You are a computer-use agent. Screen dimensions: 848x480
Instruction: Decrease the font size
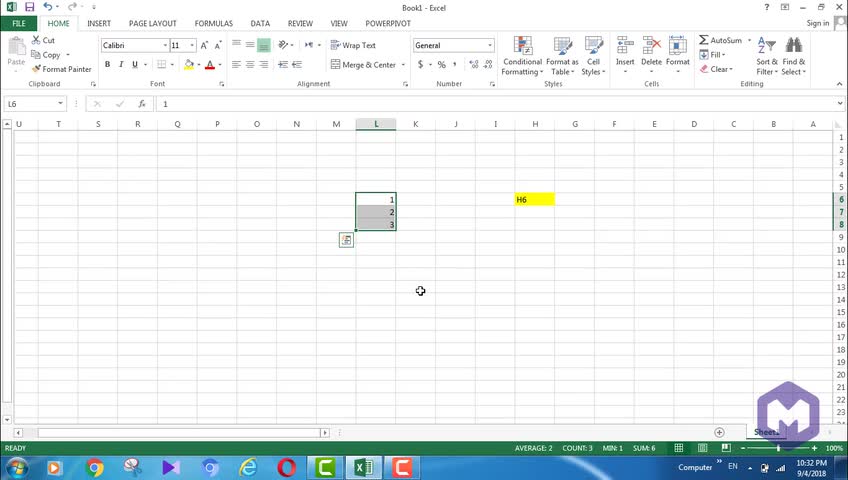click(x=218, y=45)
